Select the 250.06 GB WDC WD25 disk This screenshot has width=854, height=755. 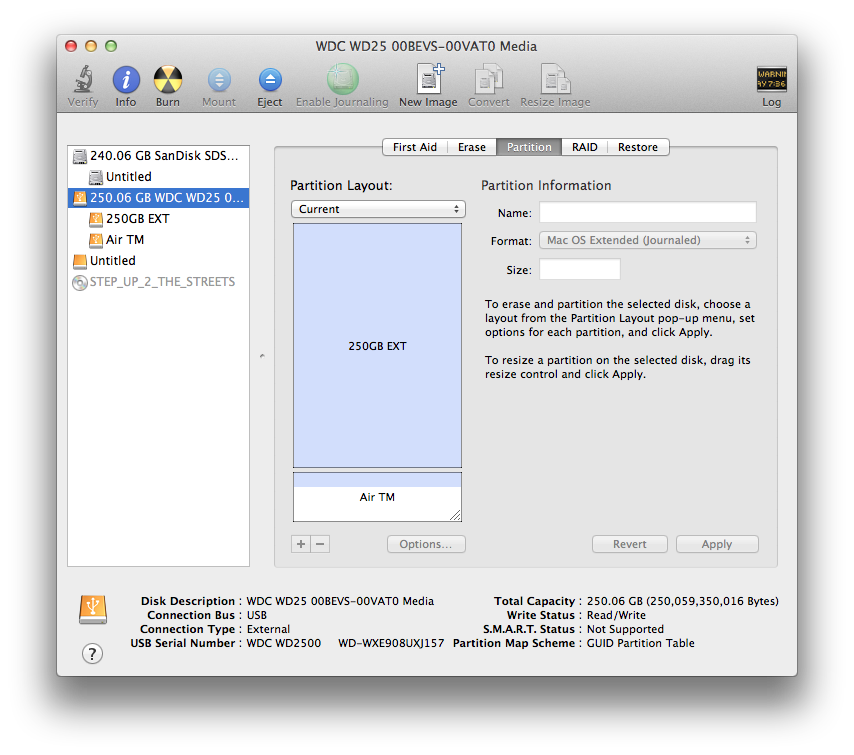(158, 198)
